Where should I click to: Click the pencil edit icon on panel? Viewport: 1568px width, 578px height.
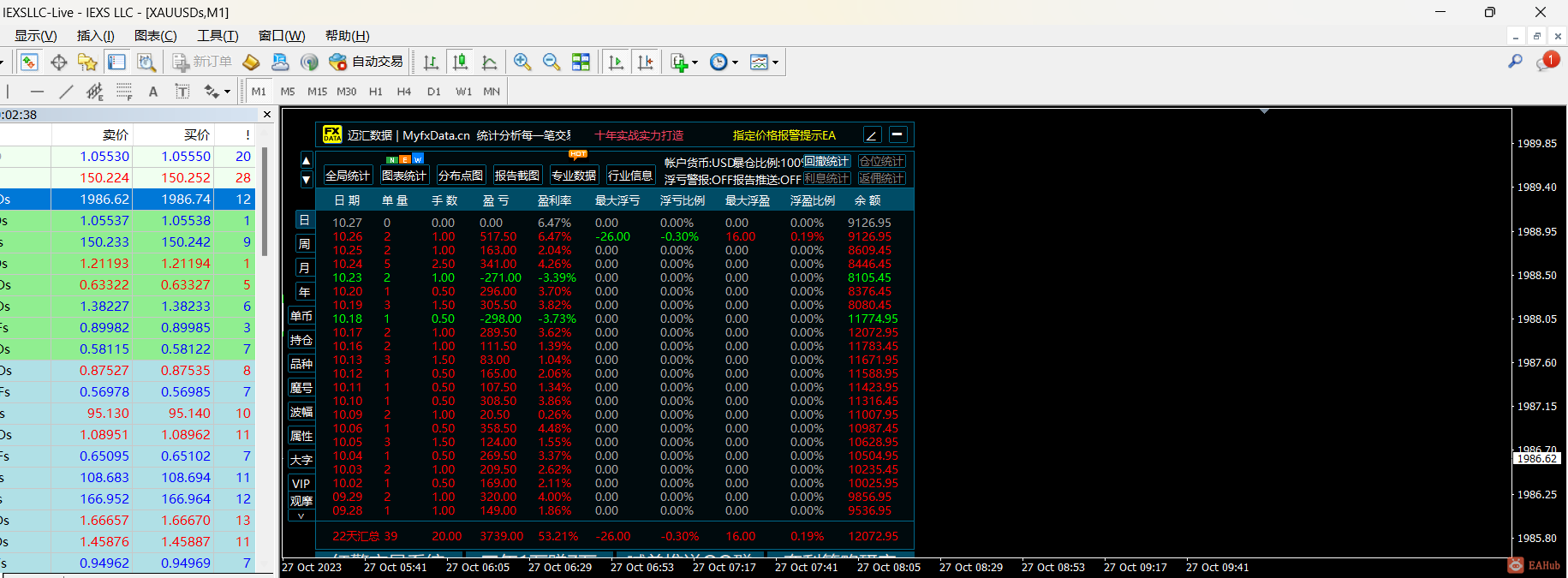(x=872, y=134)
